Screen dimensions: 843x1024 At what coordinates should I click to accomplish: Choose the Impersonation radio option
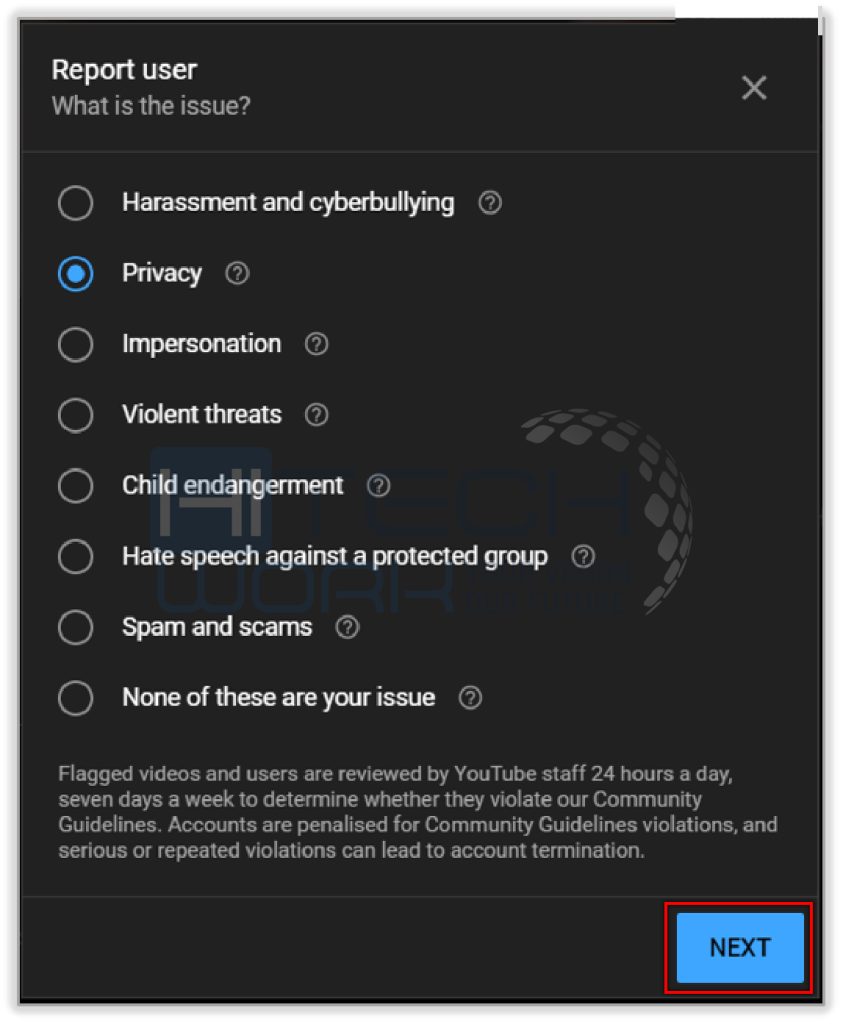coord(76,344)
